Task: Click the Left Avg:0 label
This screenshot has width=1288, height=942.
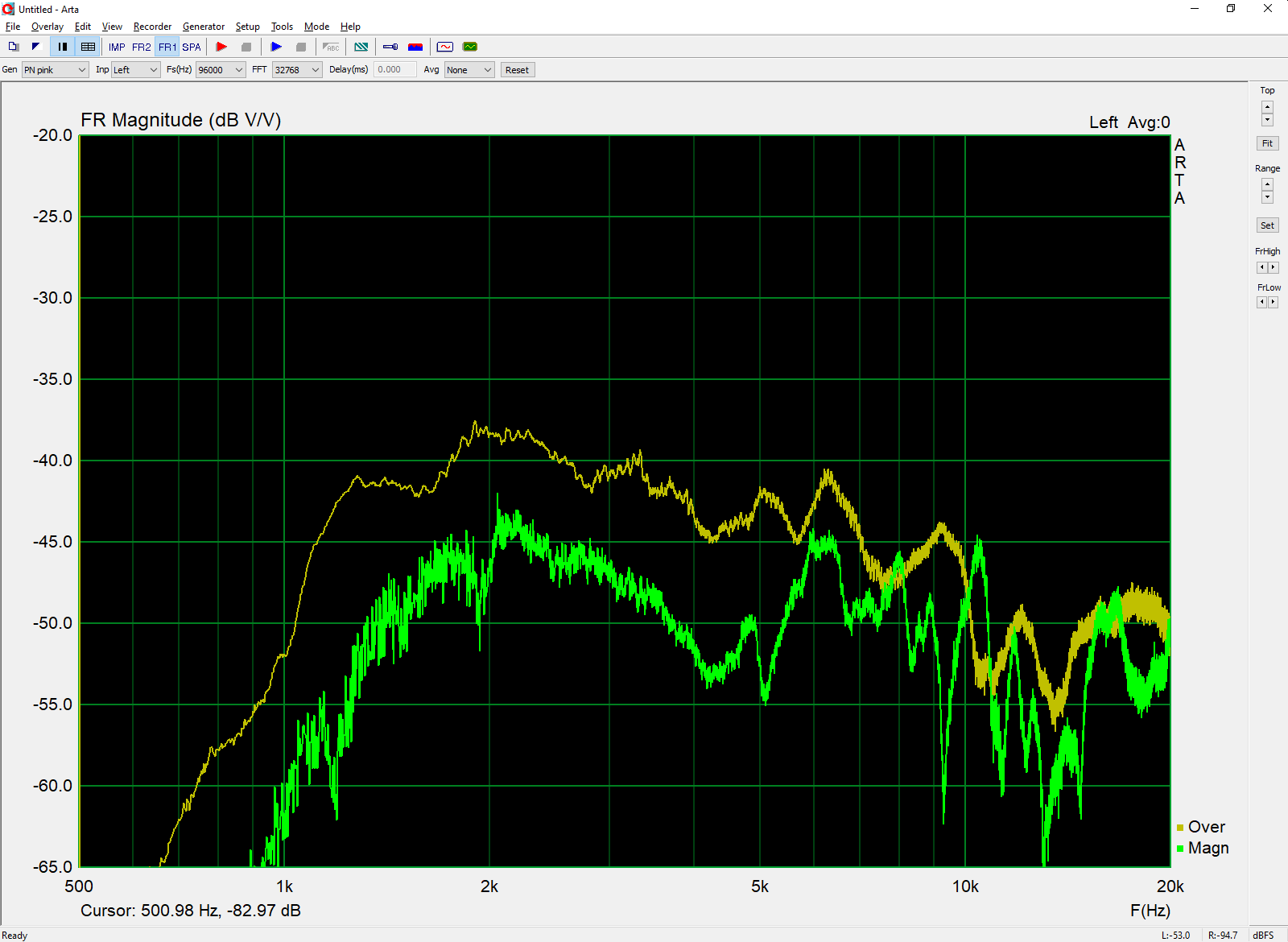Action: pyautogui.click(x=1129, y=122)
